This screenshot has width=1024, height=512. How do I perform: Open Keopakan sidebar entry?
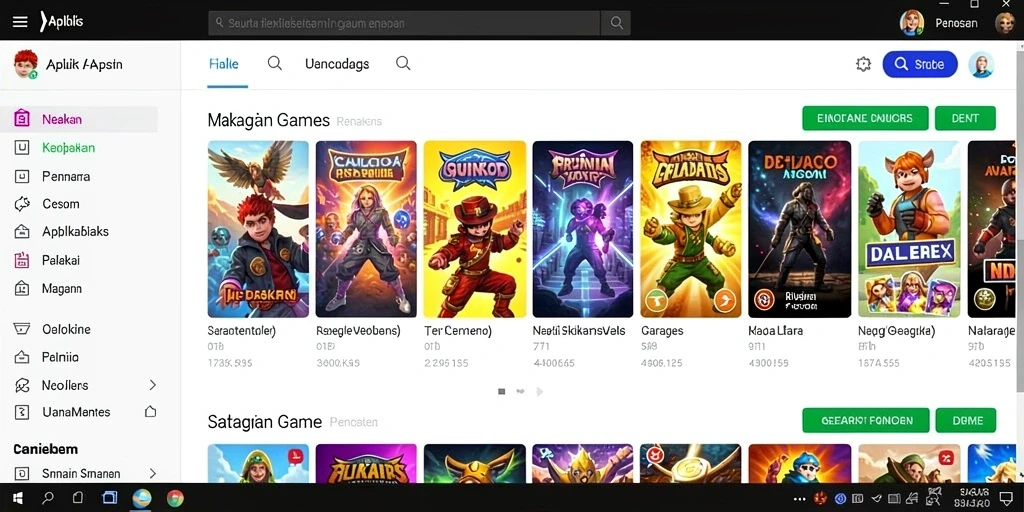(69, 148)
